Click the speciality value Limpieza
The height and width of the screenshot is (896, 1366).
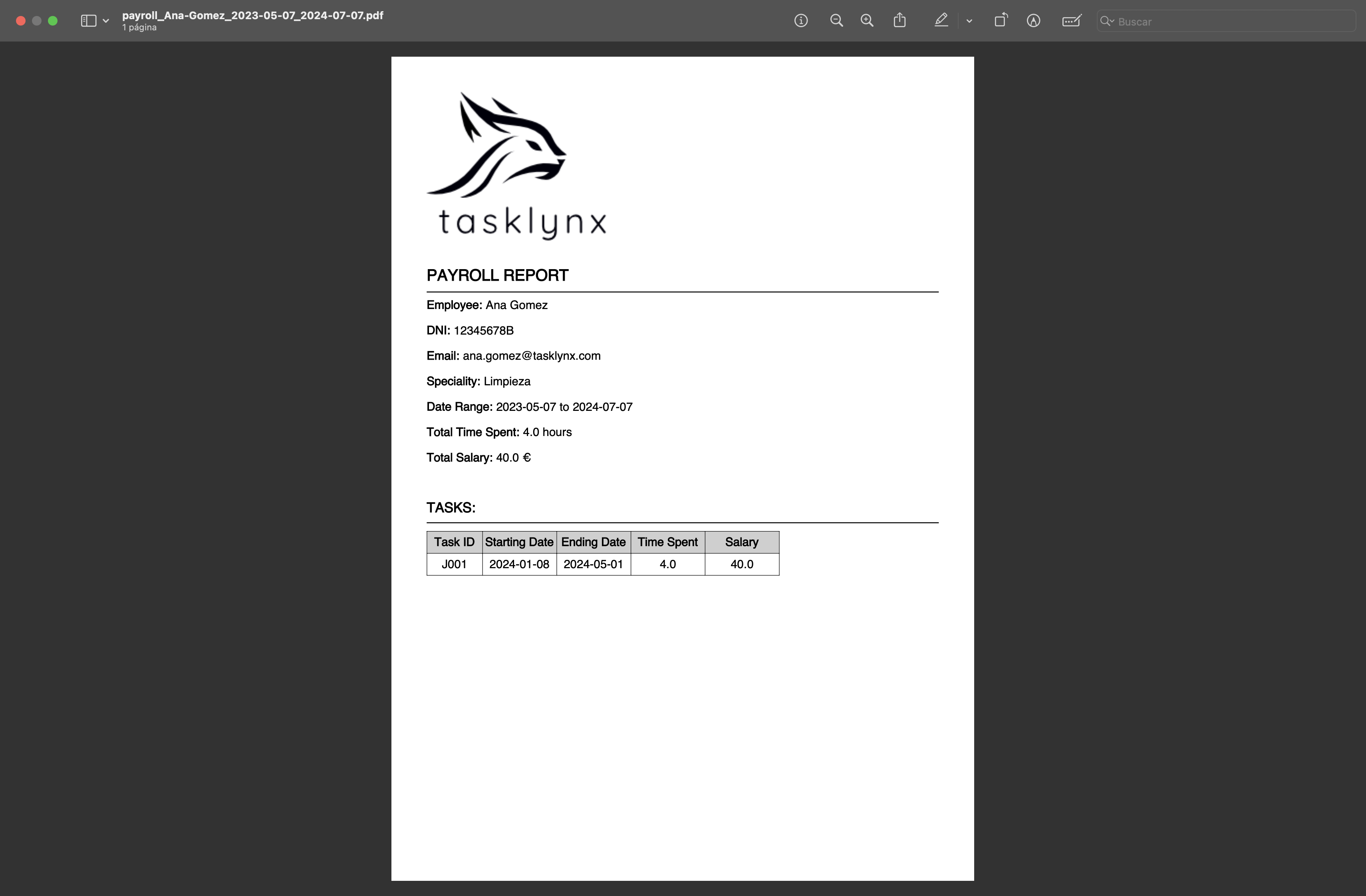pyautogui.click(x=507, y=381)
